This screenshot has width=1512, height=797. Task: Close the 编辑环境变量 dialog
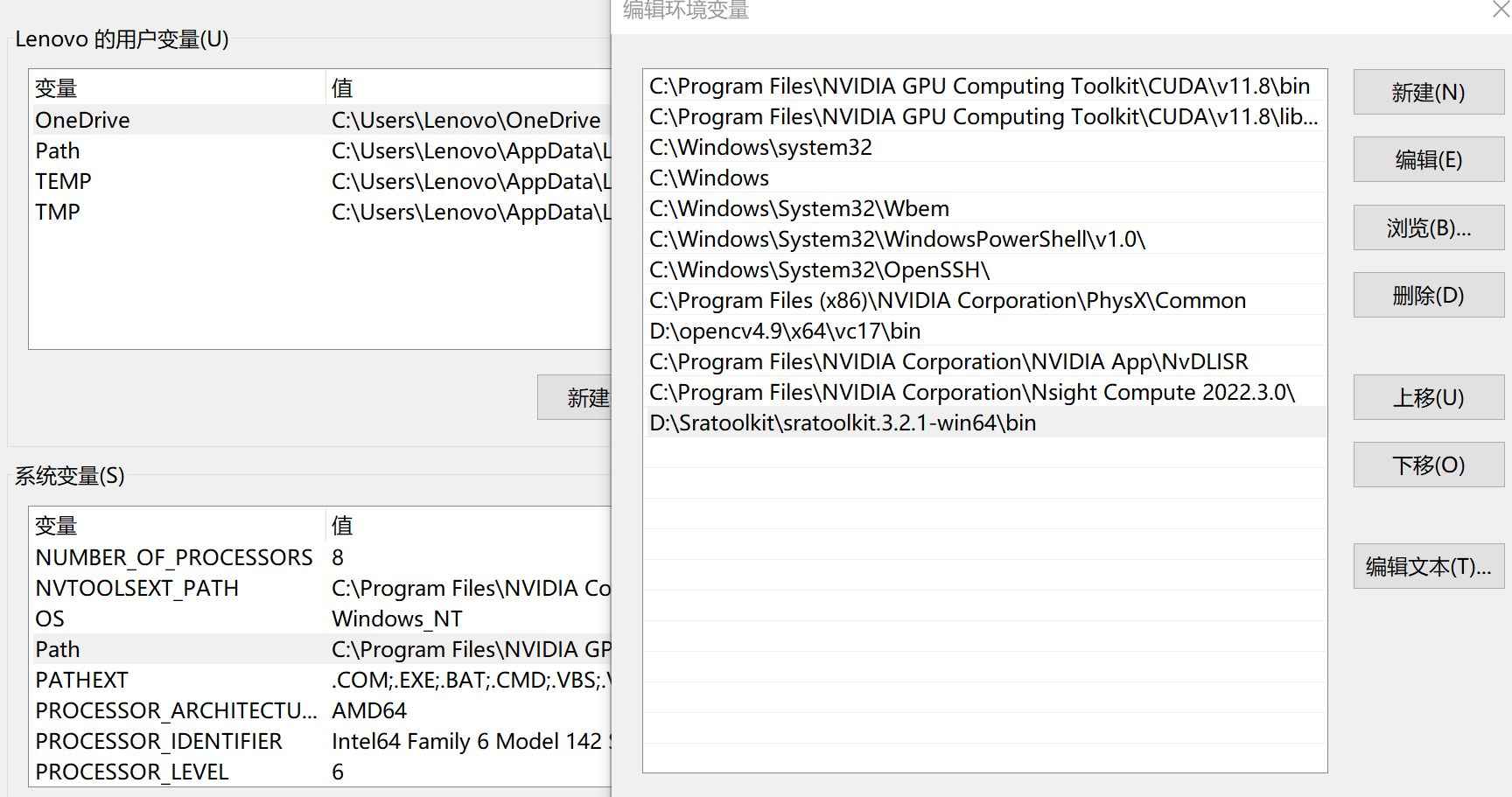click(1500, 10)
